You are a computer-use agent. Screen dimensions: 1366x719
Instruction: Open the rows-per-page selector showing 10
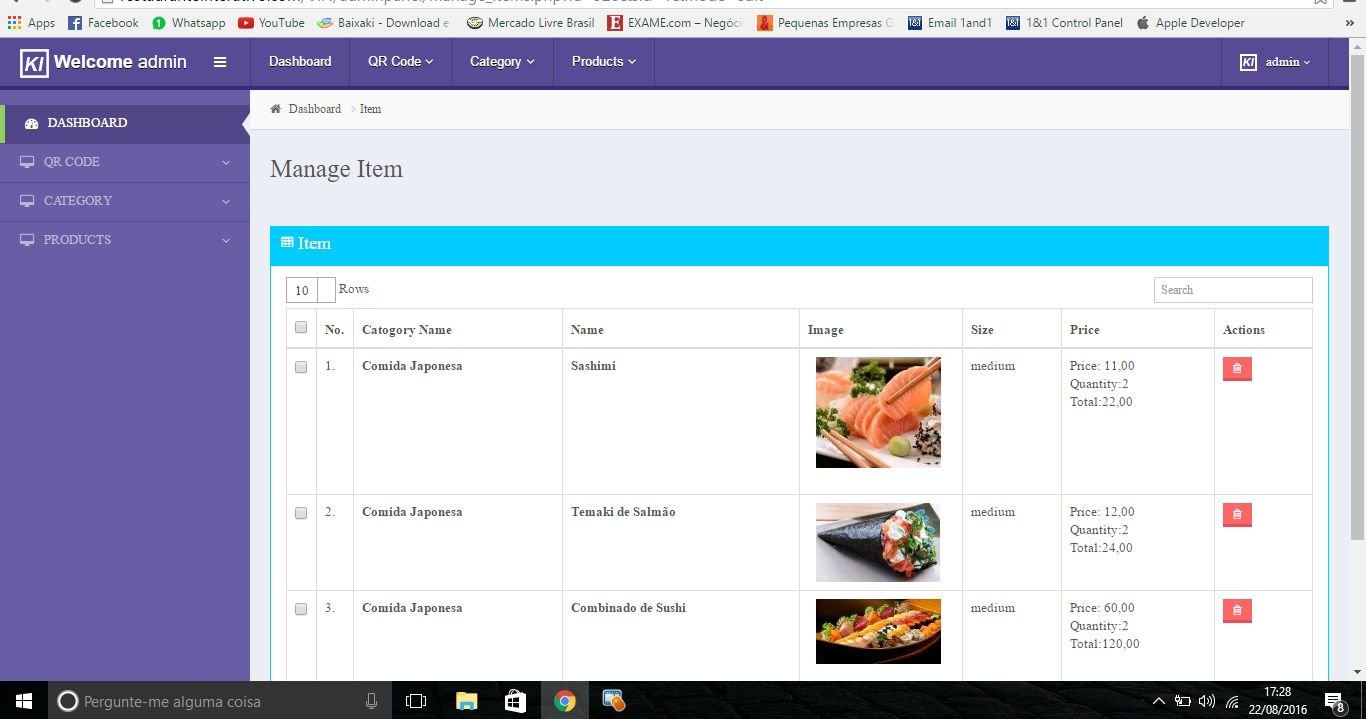[310, 290]
